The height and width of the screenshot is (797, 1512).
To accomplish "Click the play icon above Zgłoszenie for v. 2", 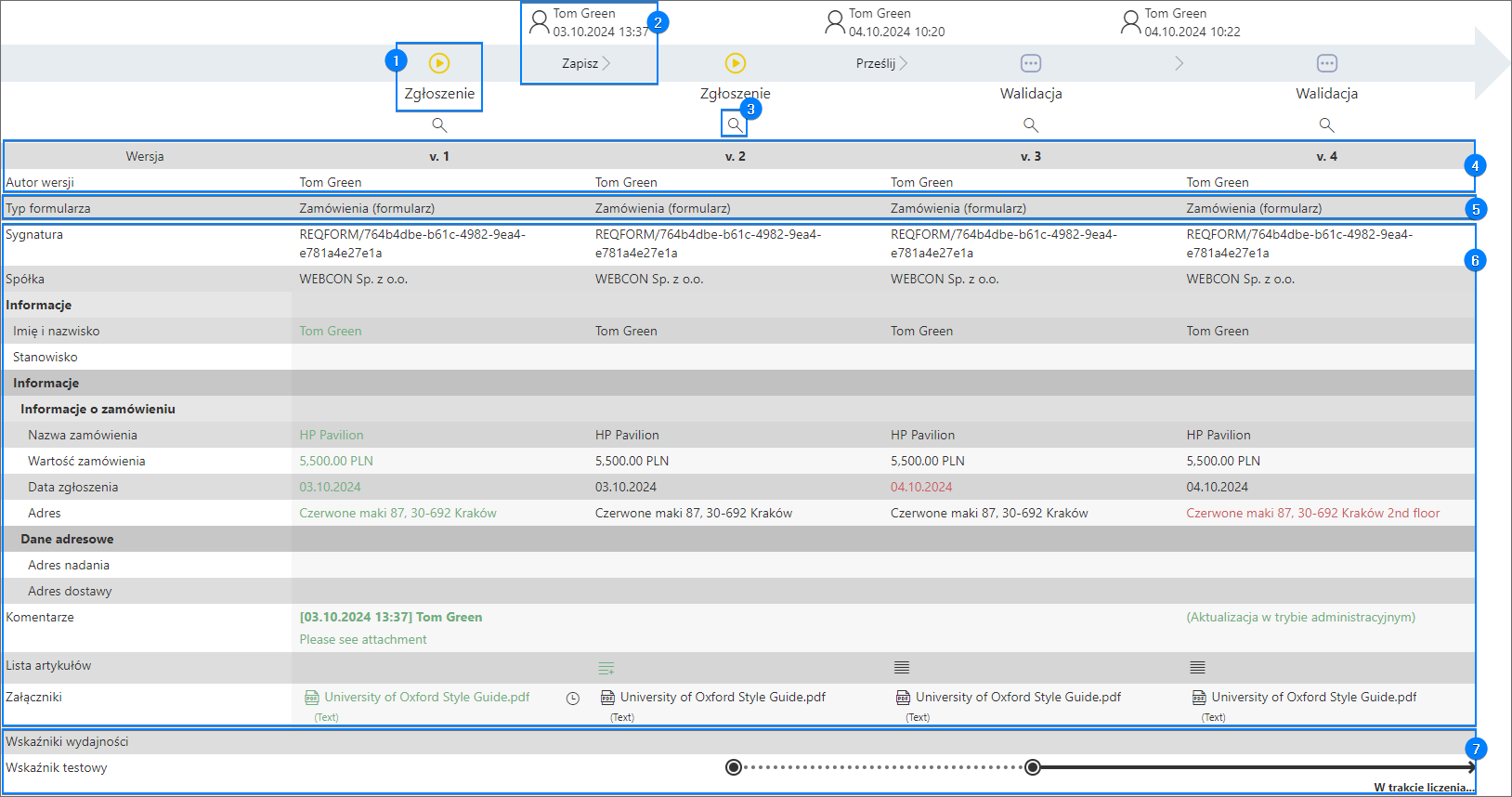I will tap(736, 63).
